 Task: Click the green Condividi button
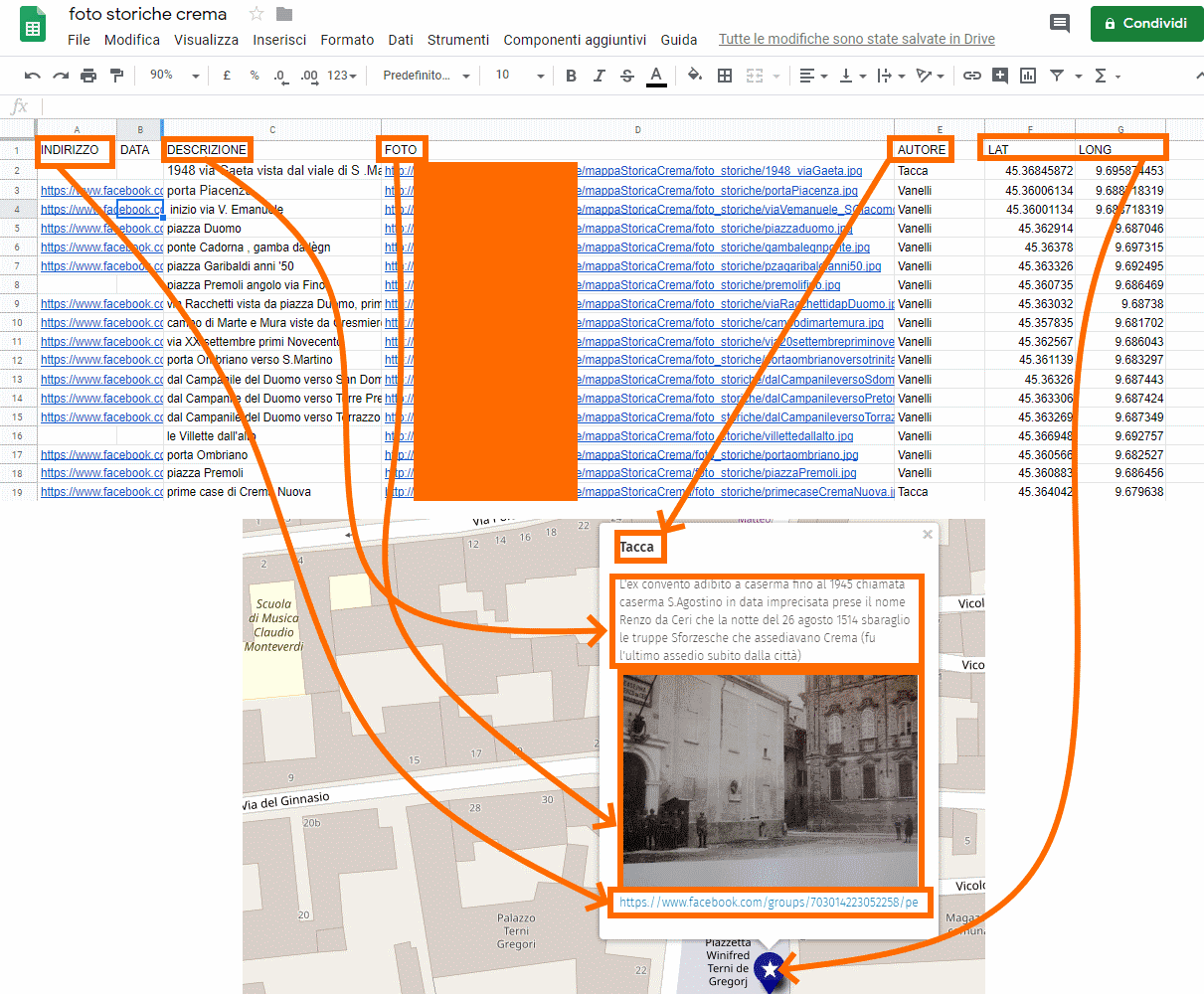point(1146,24)
